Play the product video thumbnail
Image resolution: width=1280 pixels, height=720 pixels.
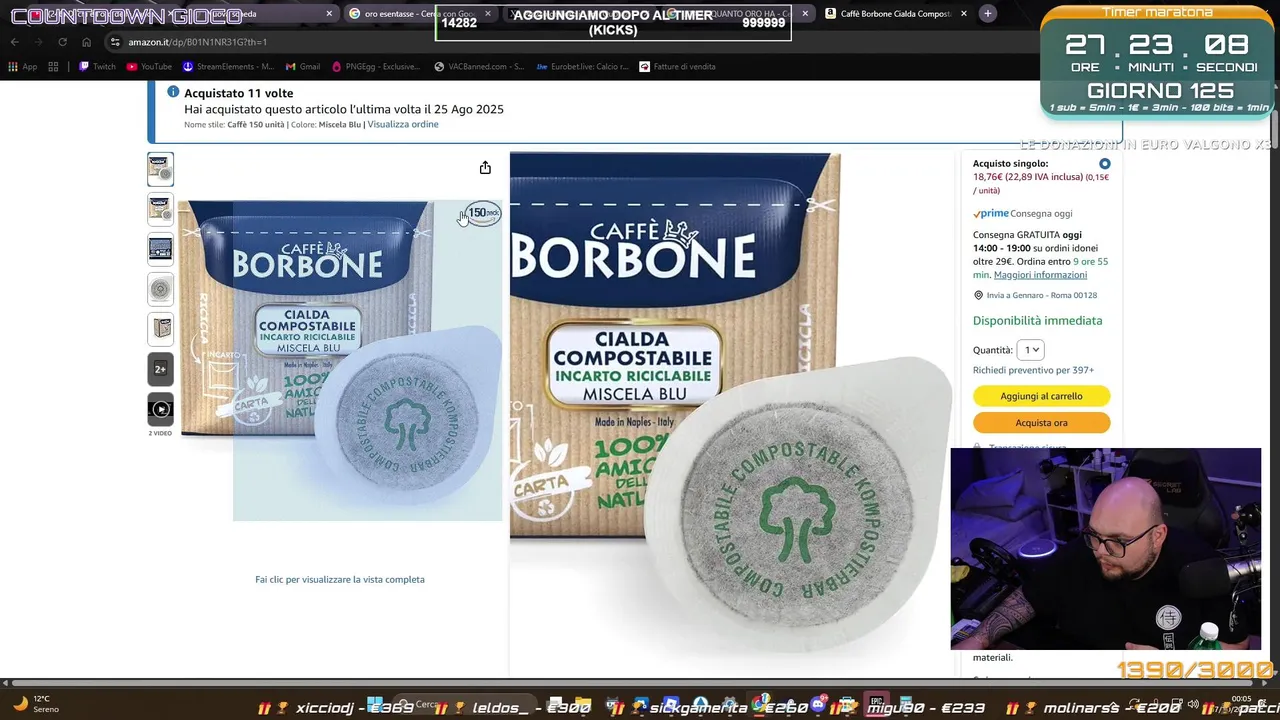click(x=160, y=409)
